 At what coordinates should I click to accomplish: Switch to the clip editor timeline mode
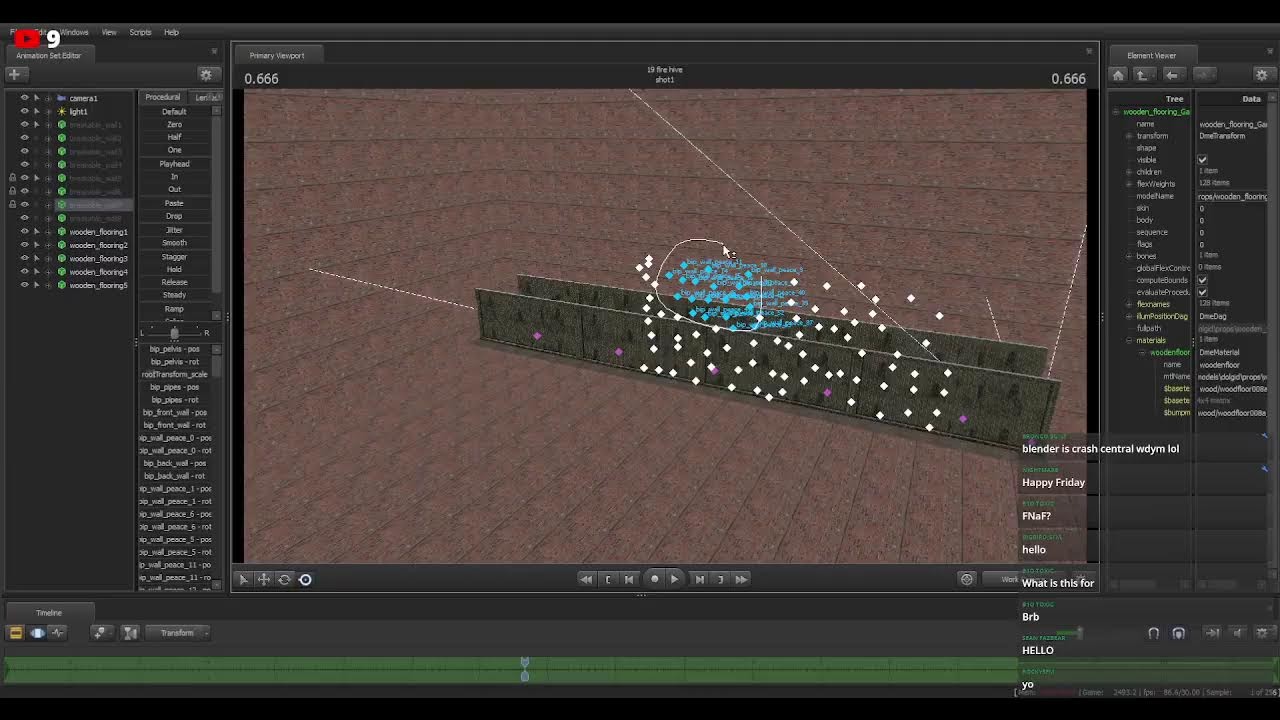pyautogui.click(x=15, y=632)
